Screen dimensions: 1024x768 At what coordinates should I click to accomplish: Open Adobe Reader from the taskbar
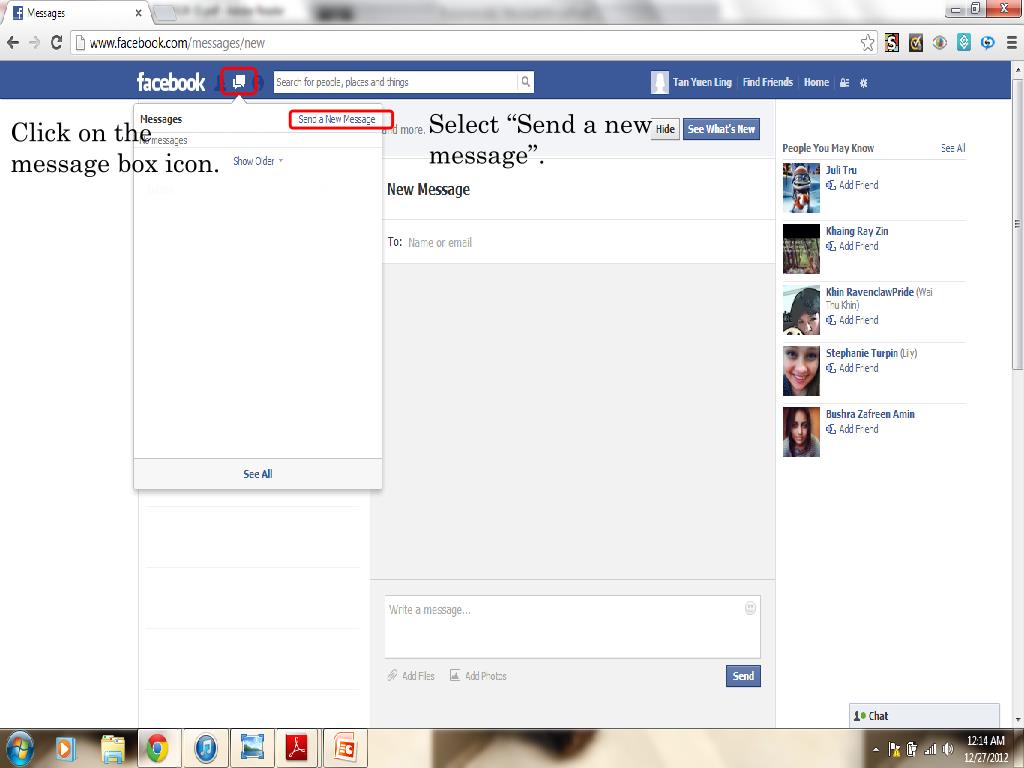coord(297,748)
